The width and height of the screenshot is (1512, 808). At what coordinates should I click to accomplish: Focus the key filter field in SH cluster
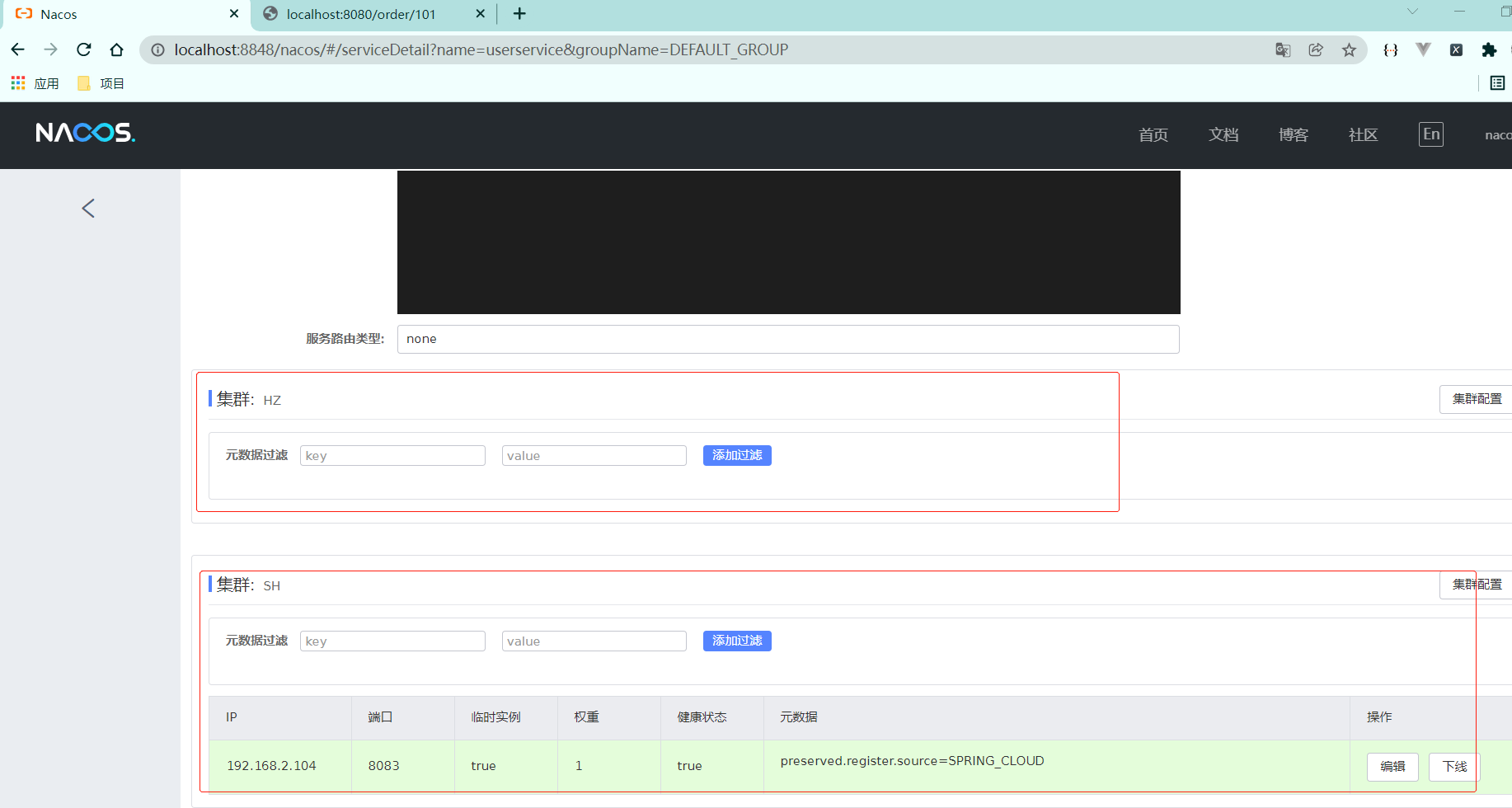coord(392,641)
